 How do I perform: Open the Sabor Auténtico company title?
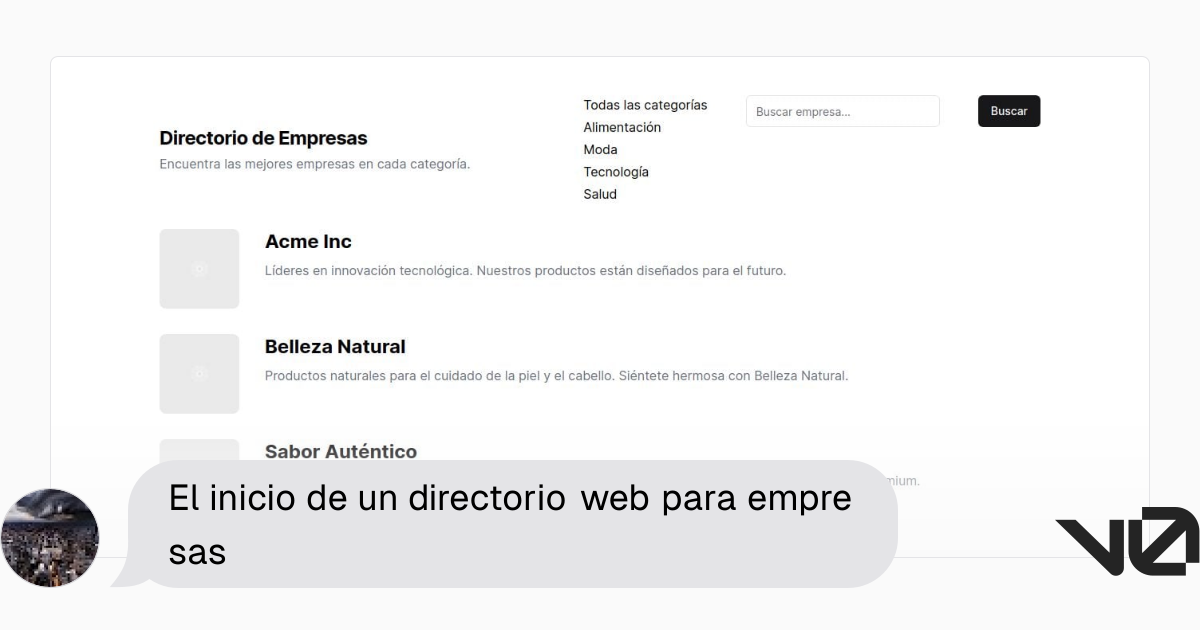click(x=341, y=451)
